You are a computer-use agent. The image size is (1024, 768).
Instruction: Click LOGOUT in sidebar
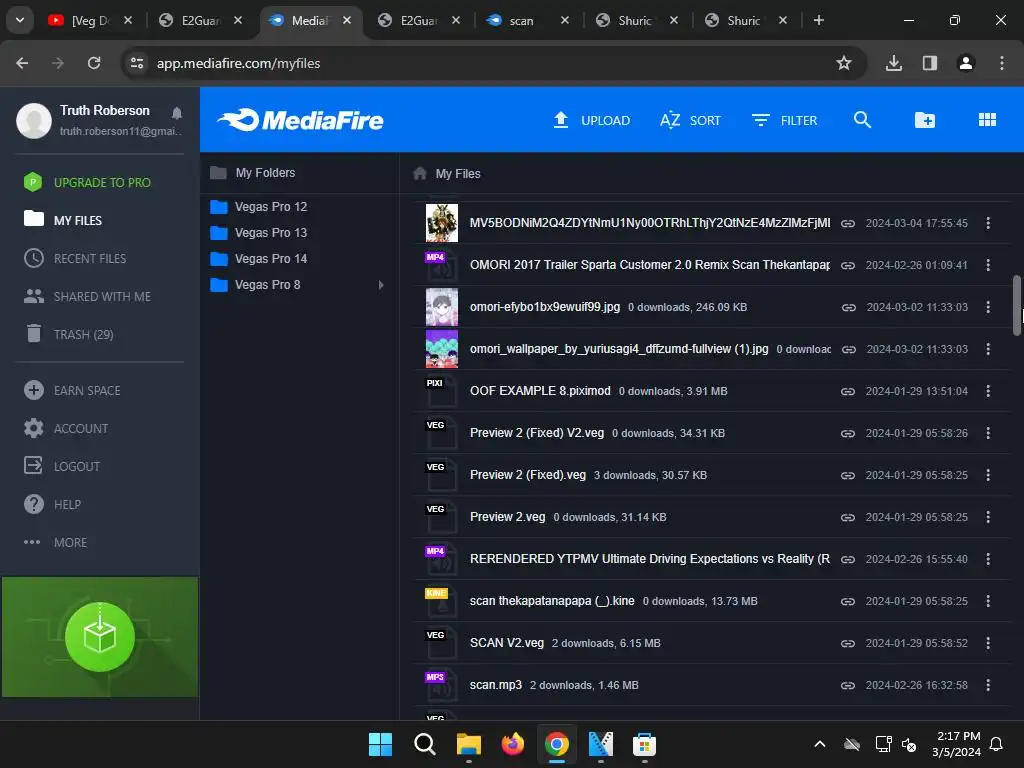(x=62, y=466)
